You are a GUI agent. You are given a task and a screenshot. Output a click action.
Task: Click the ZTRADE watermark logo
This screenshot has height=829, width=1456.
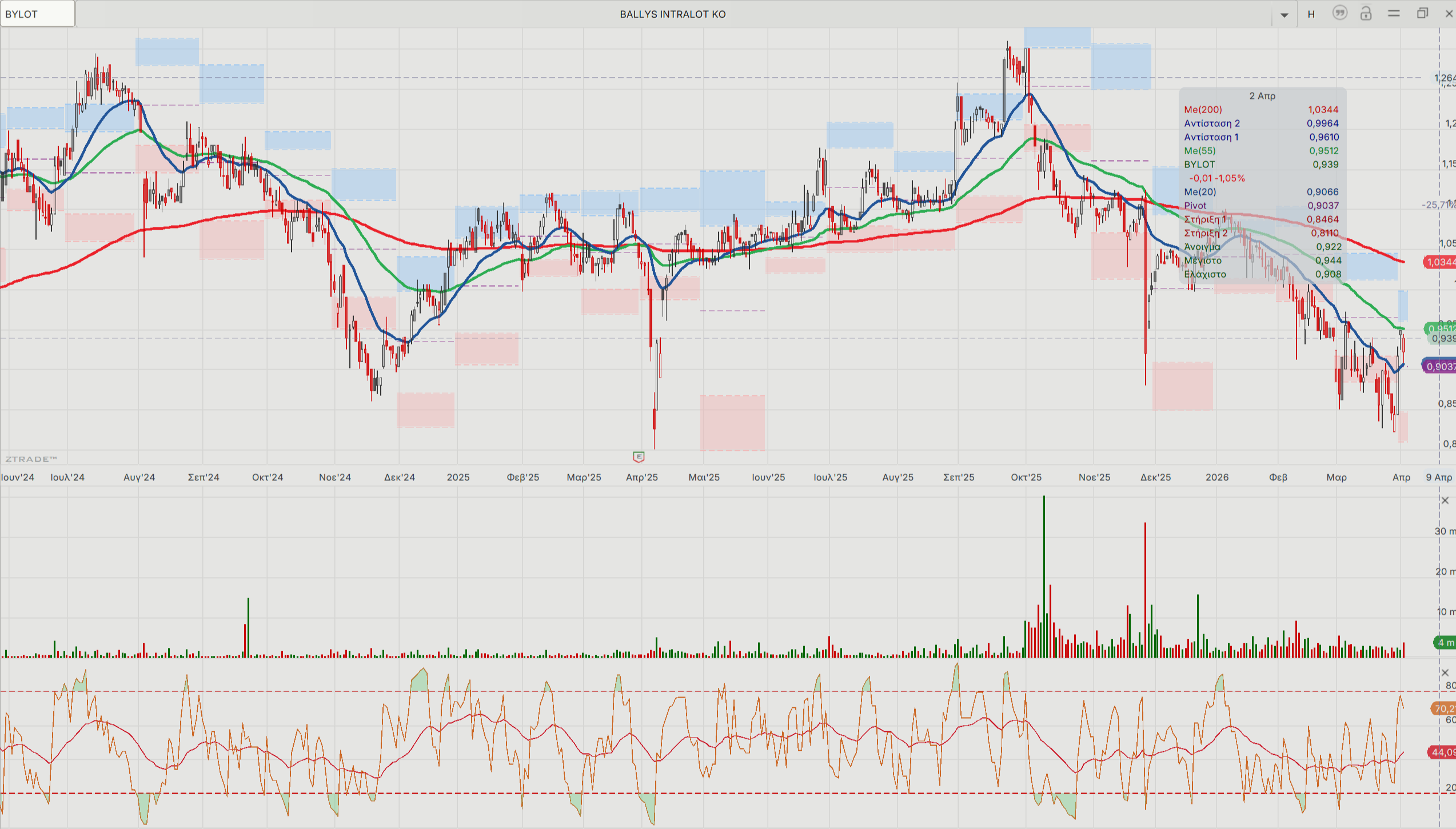click(x=31, y=459)
